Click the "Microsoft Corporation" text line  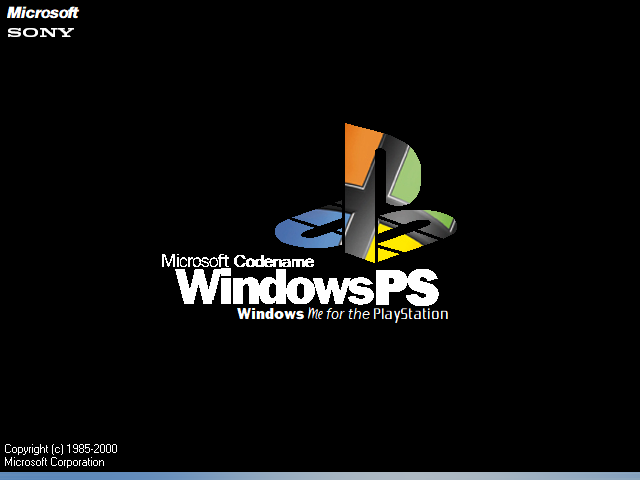click(x=54, y=462)
